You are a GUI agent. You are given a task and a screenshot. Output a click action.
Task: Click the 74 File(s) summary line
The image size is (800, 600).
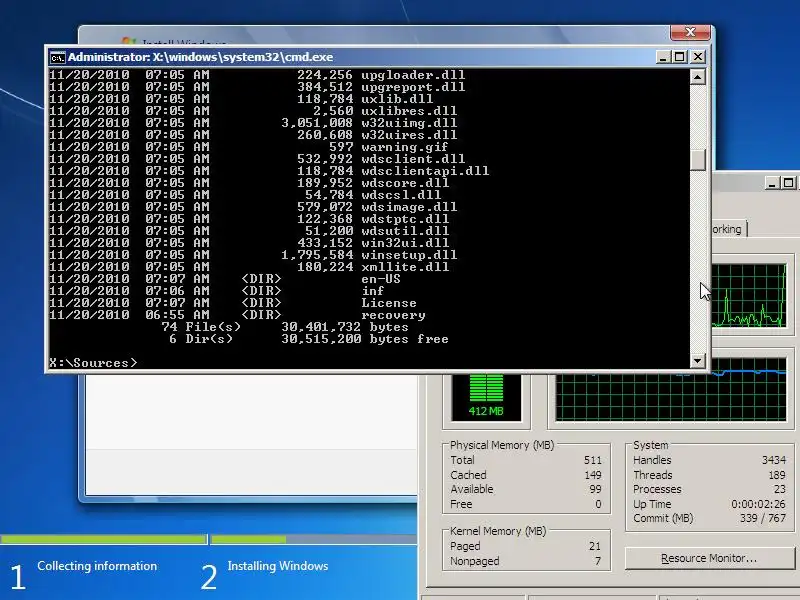coord(285,327)
